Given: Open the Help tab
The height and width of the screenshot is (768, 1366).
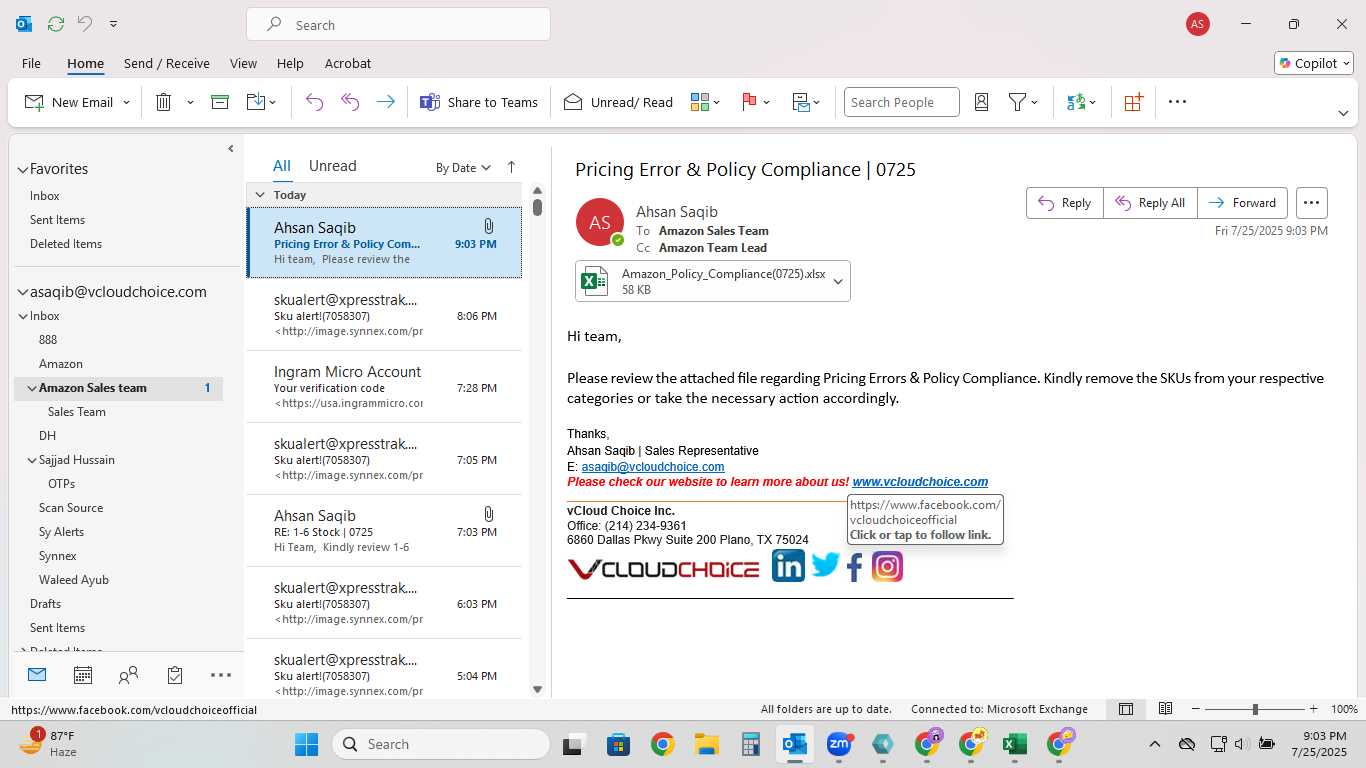Looking at the screenshot, I should tap(290, 63).
